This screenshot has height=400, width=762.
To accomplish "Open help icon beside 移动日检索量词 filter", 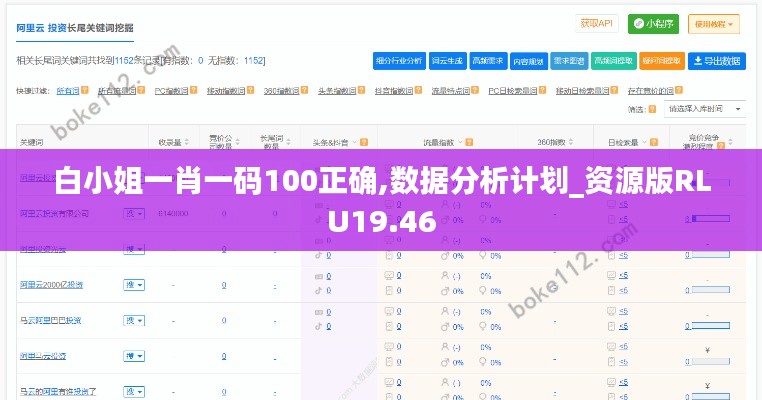I will [x=614, y=90].
